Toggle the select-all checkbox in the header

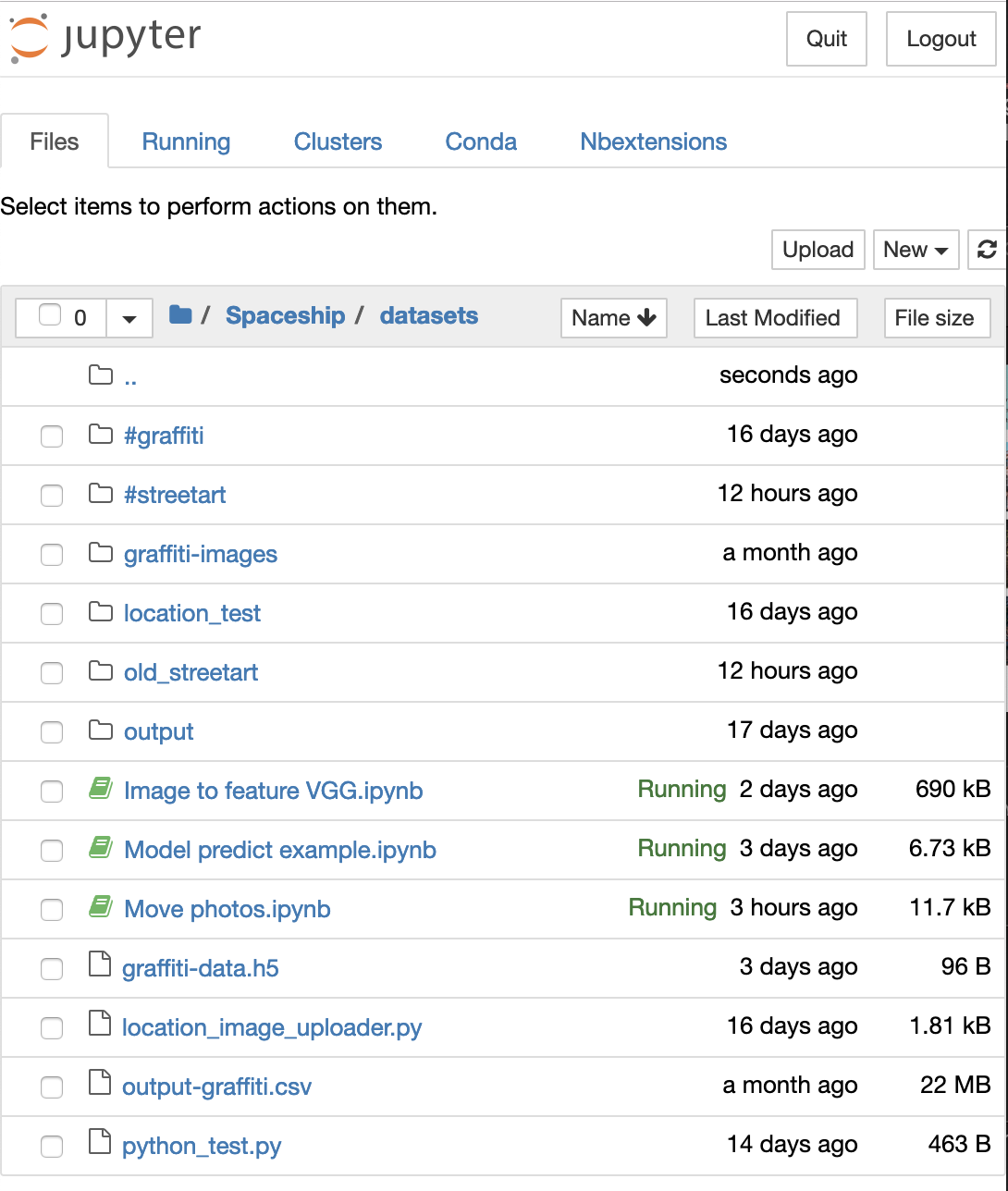click(50, 315)
